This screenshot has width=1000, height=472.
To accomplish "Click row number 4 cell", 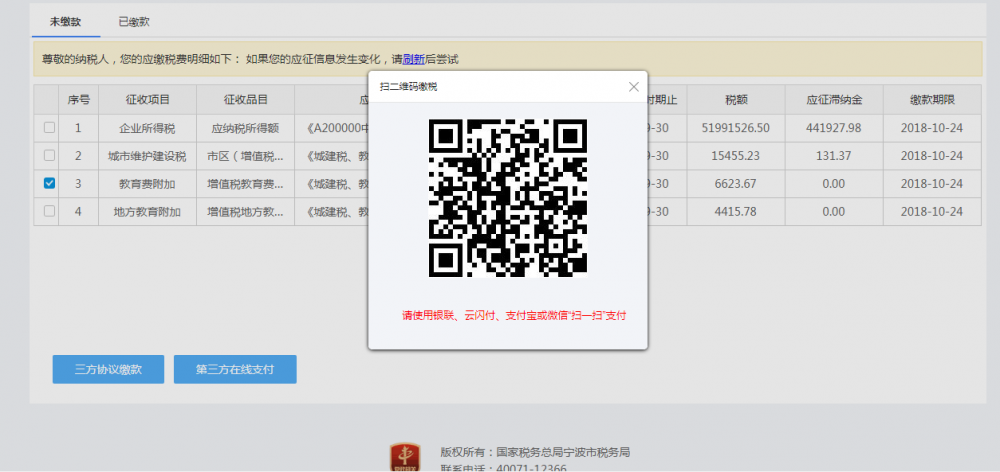I will [x=78, y=212].
